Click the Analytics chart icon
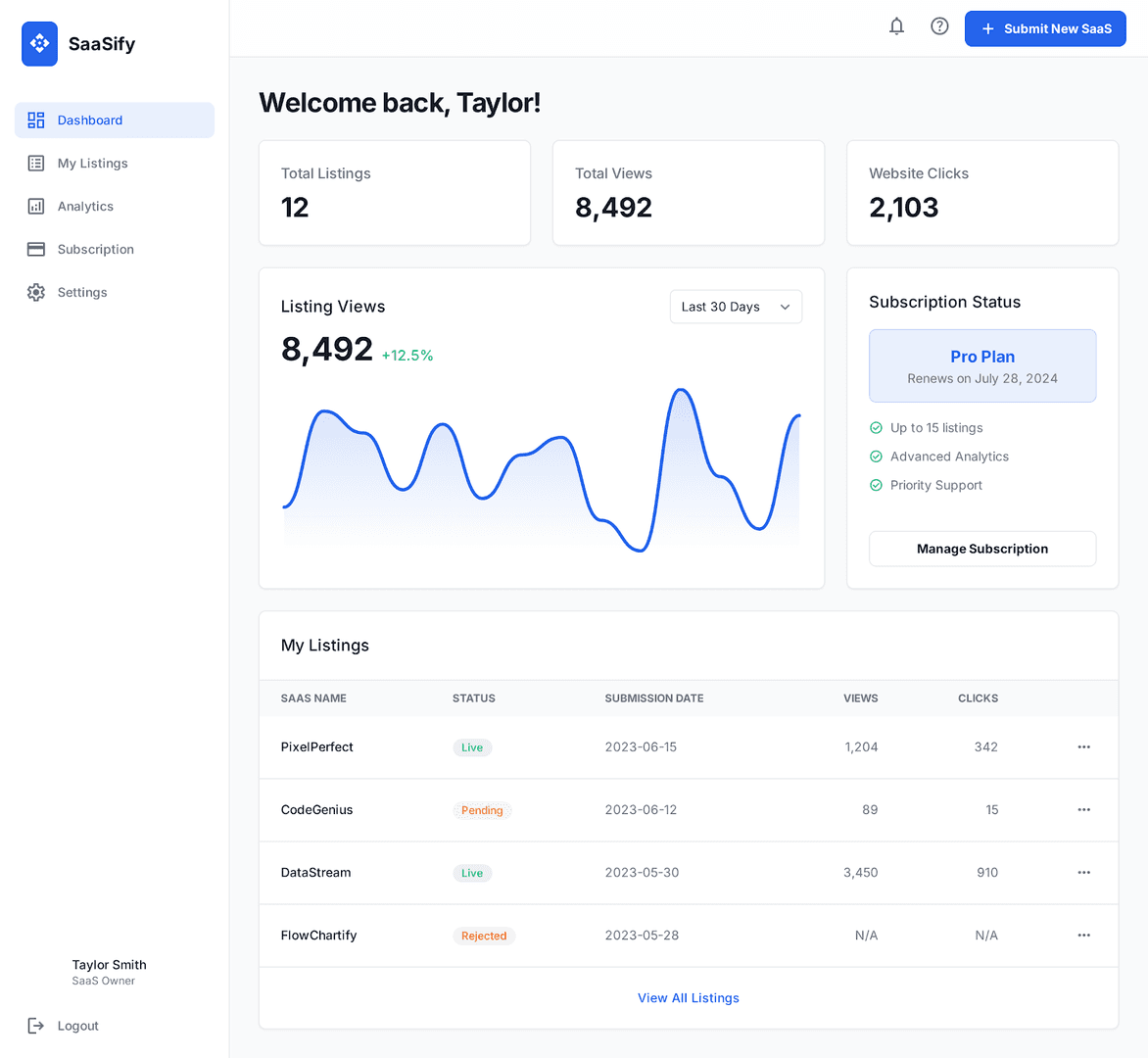Screen dimensions: 1148x1058 (36, 207)
